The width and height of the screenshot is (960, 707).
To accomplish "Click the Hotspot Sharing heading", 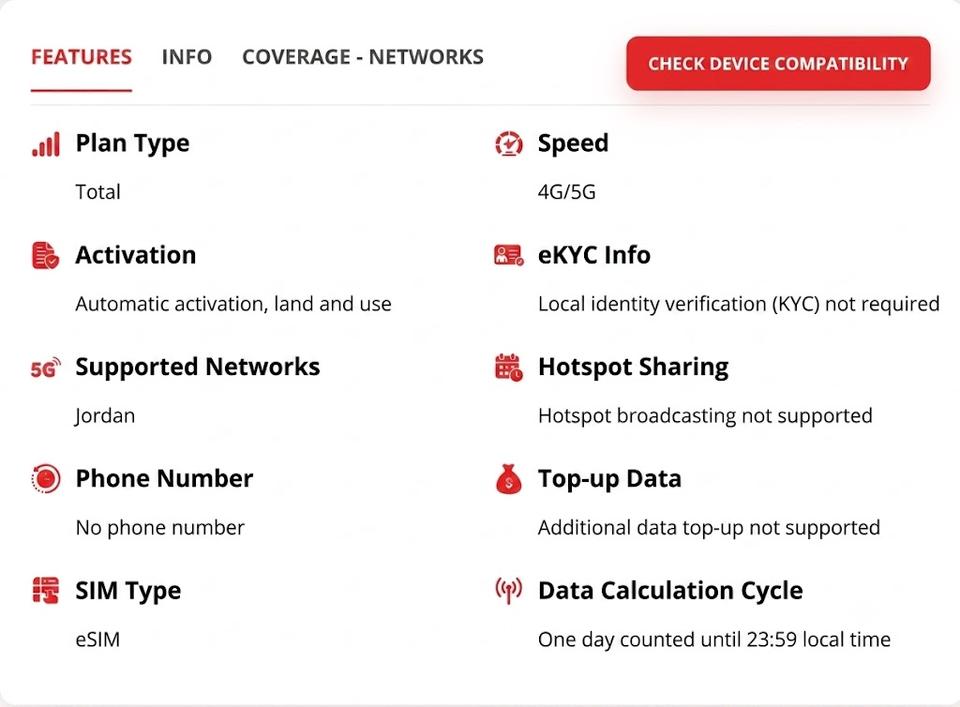I will (633, 367).
